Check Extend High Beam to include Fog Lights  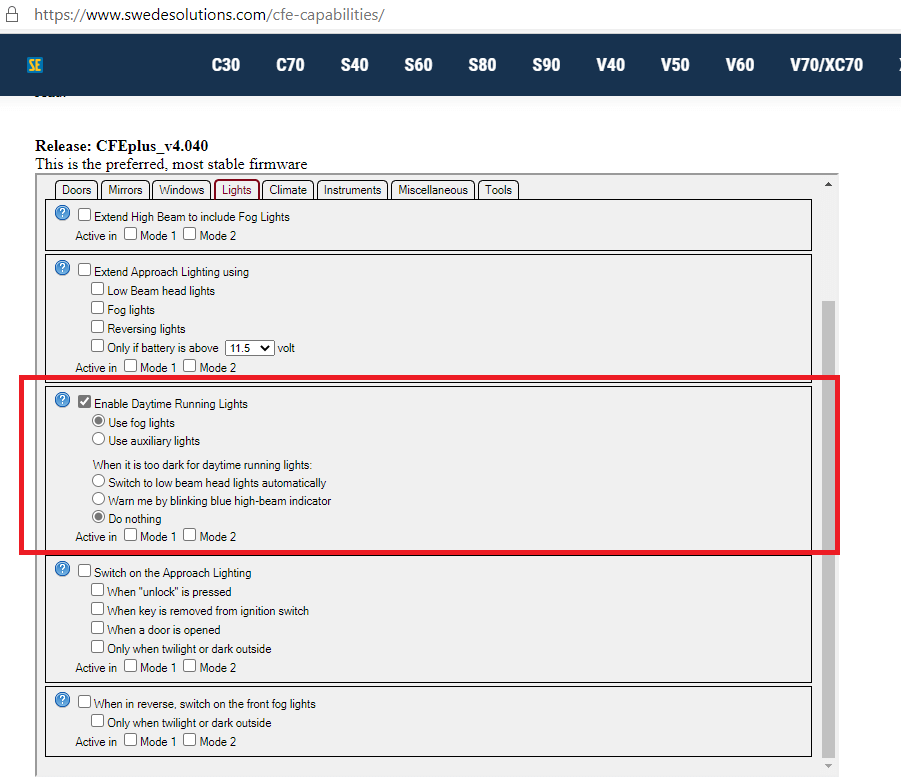pyautogui.click(x=84, y=215)
